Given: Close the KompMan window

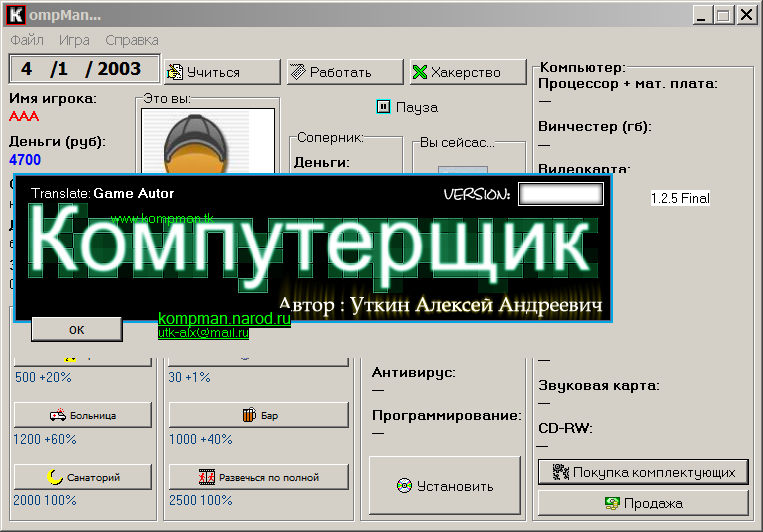Looking at the screenshot, I should [x=746, y=15].
